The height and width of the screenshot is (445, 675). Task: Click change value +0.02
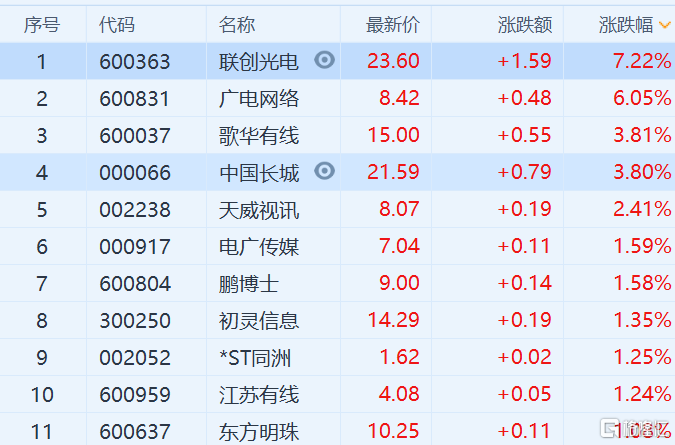point(525,357)
